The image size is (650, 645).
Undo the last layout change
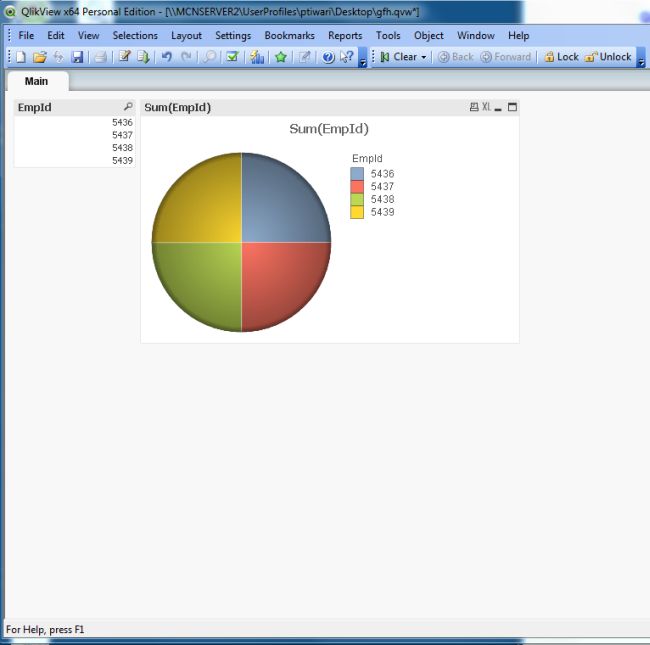[x=167, y=57]
